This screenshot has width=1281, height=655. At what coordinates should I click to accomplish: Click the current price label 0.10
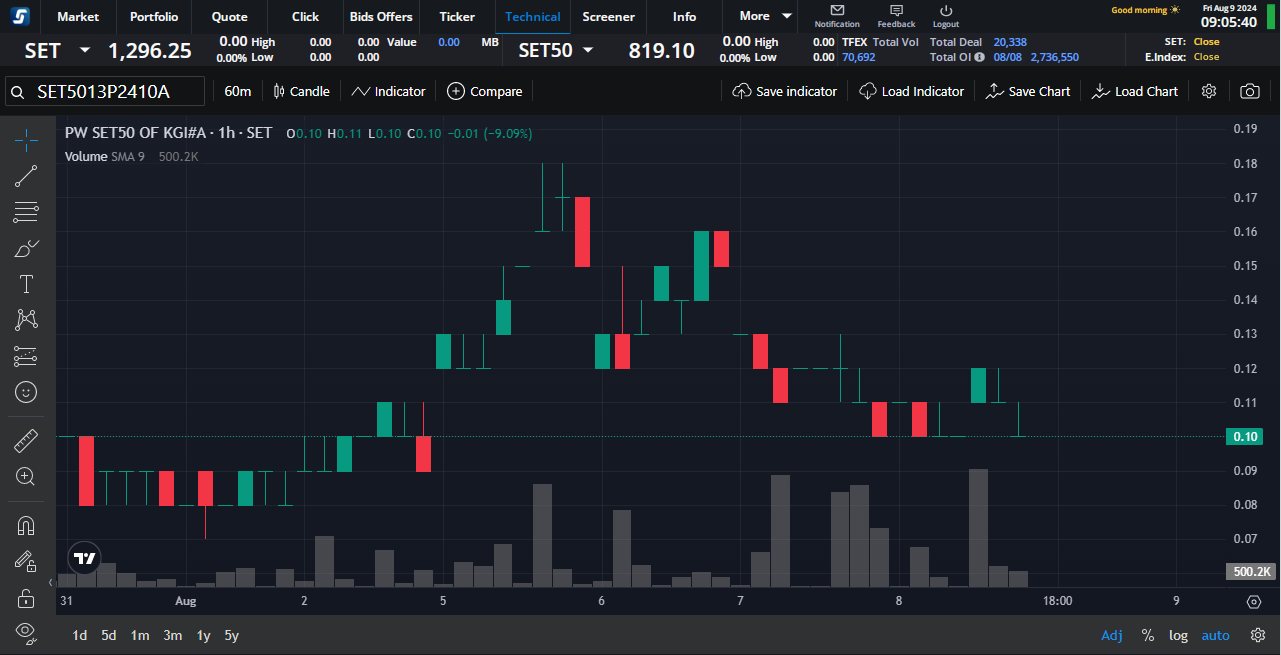coord(1245,437)
